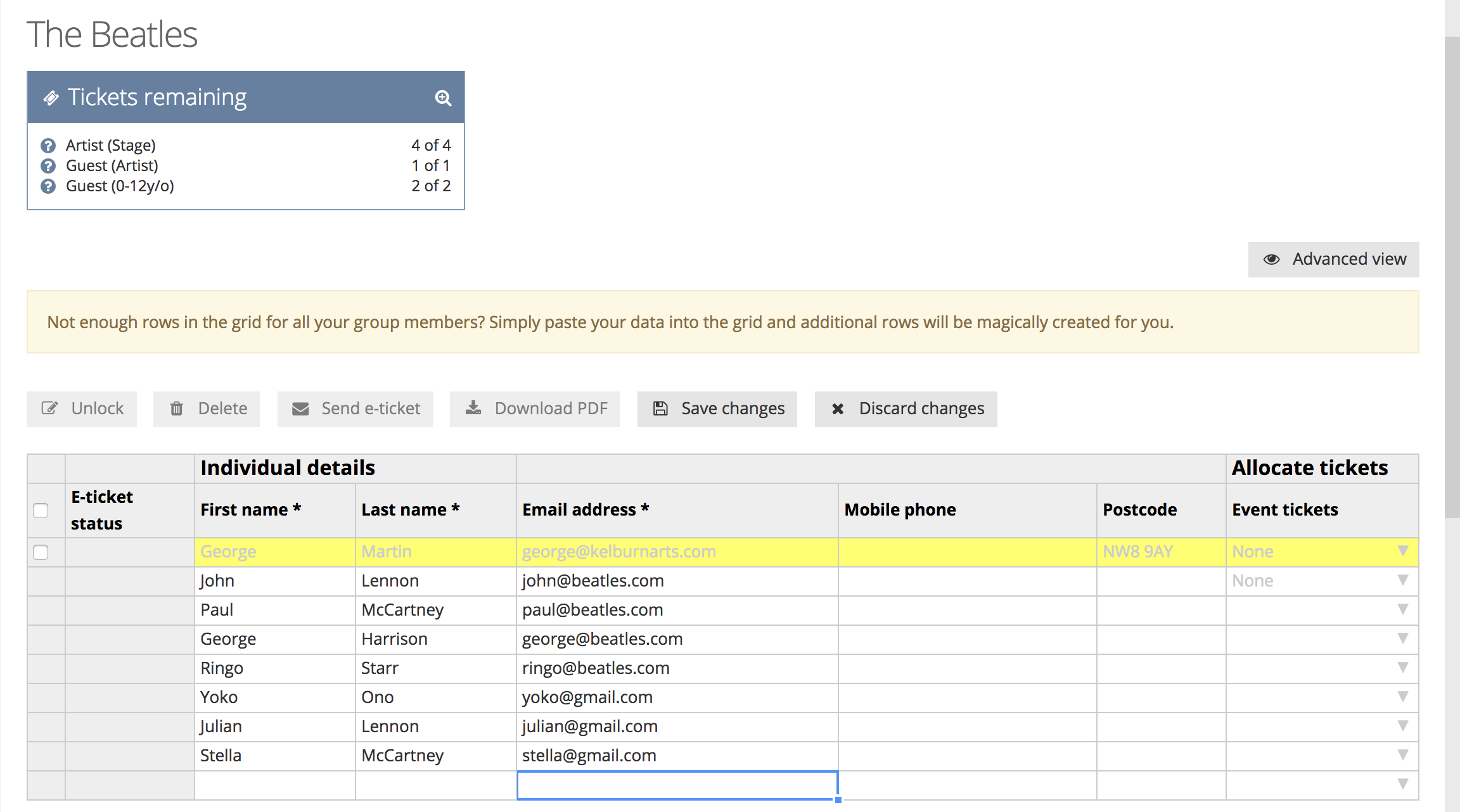Viewport: 1460px width, 812px height.
Task: Select last name cell Starr
Action: pyautogui.click(x=435, y=668)
